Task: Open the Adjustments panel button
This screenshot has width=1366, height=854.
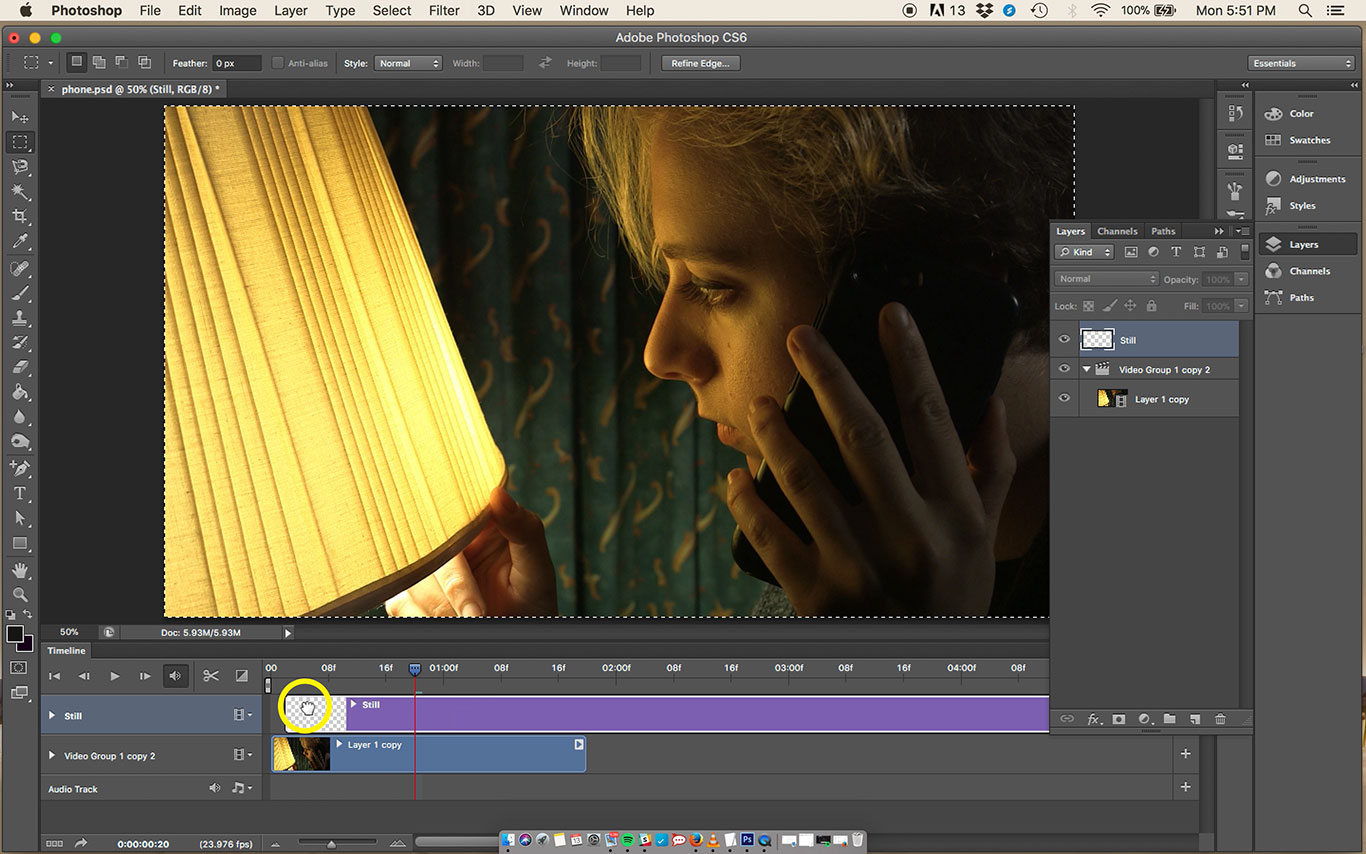Action: click(1307, 179)
